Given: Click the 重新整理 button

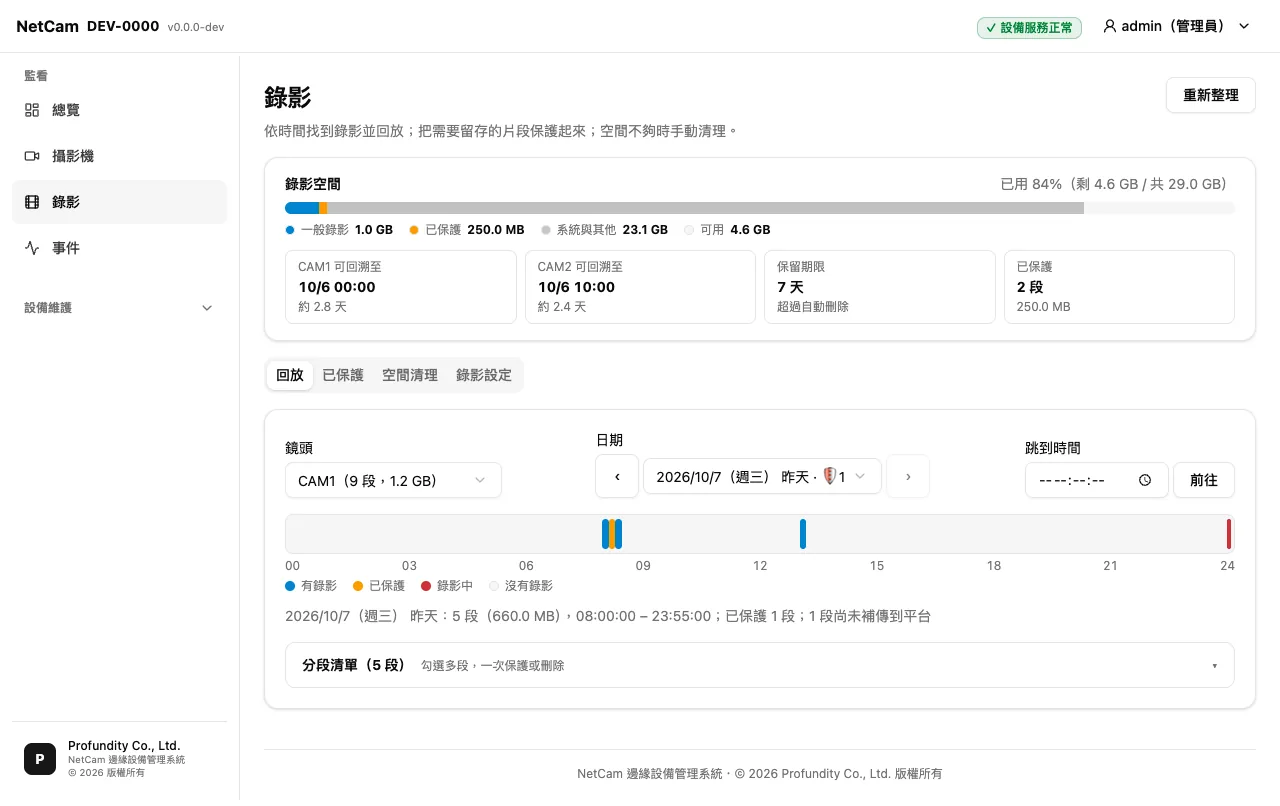Looking at the screenshot, I should click(x=1211, y=95).
